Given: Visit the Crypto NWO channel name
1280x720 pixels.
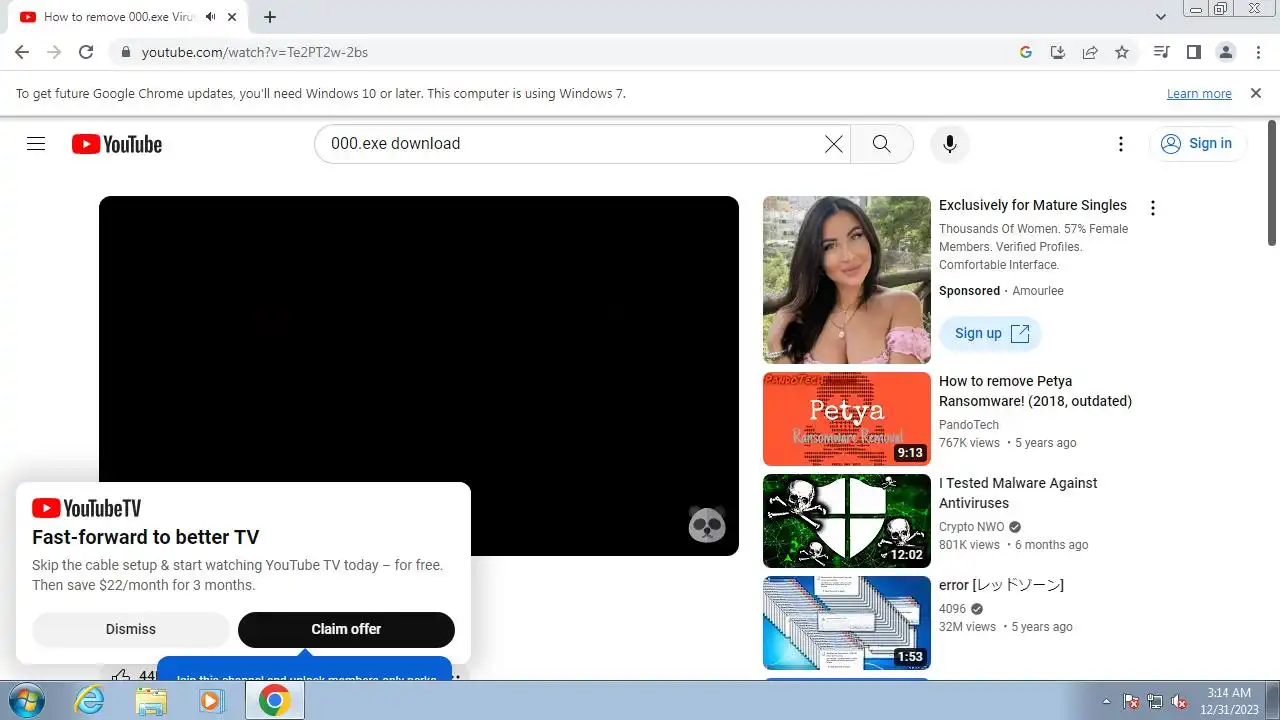Looking at the screenshot, I should click(x=971, y=527).
